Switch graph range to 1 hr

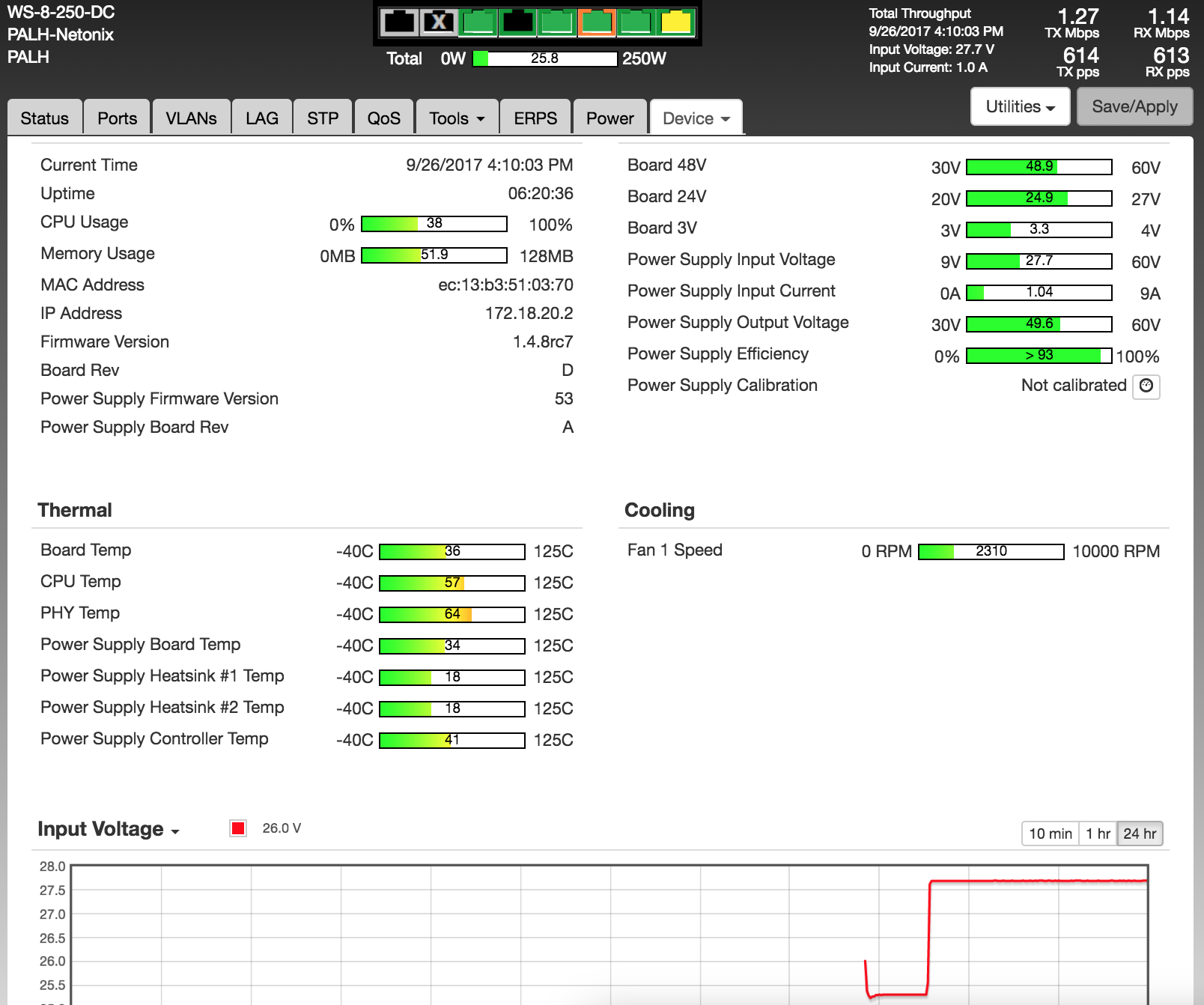pos(1098,834)
